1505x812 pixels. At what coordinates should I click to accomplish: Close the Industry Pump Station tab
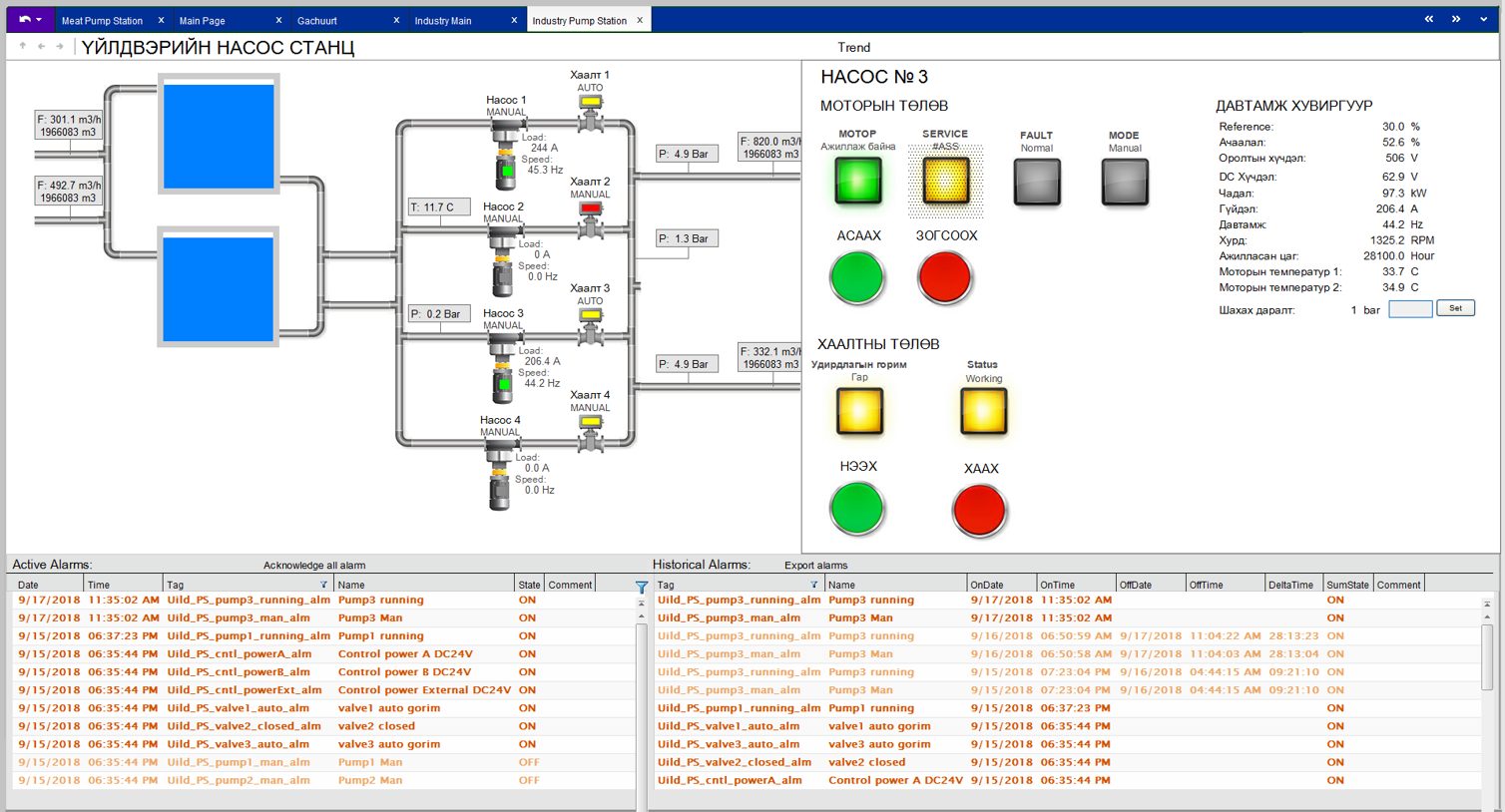[640, 20]
